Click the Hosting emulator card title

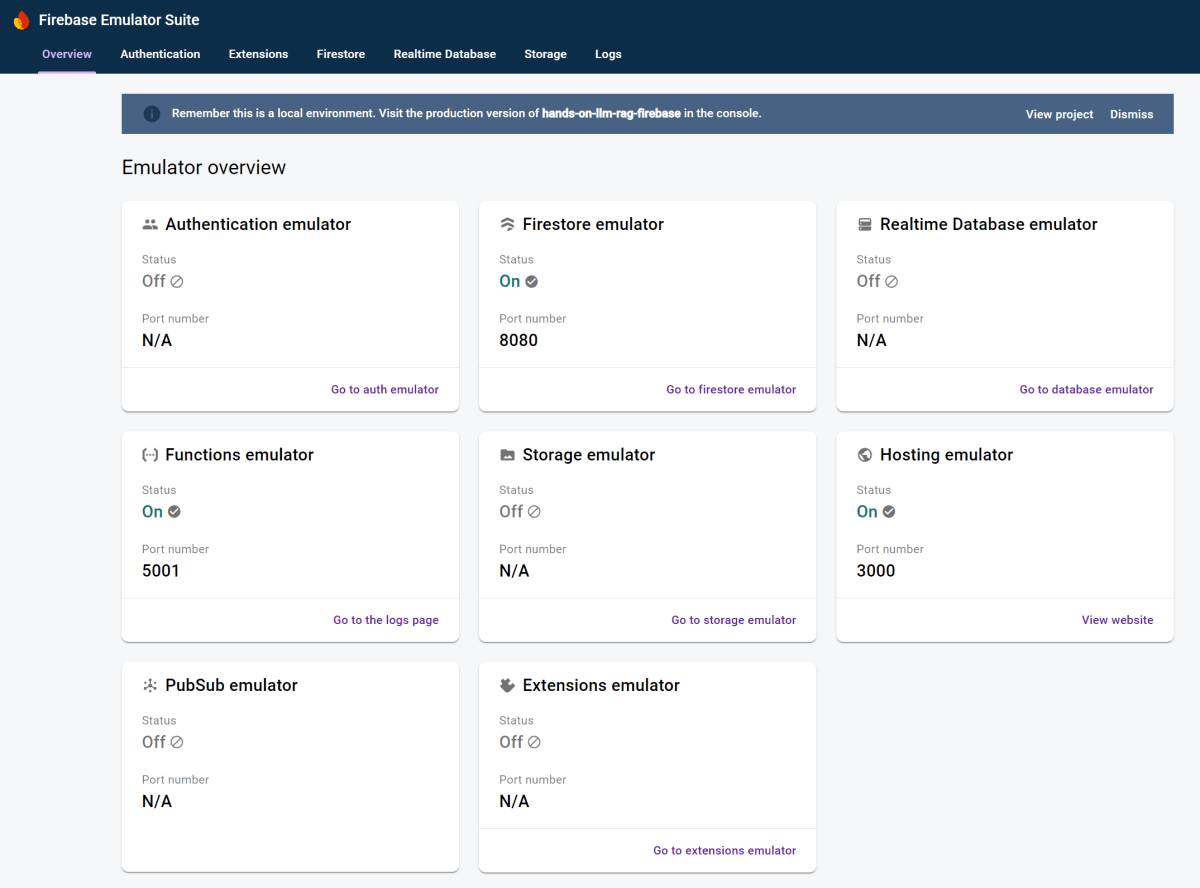pos(946,455)
